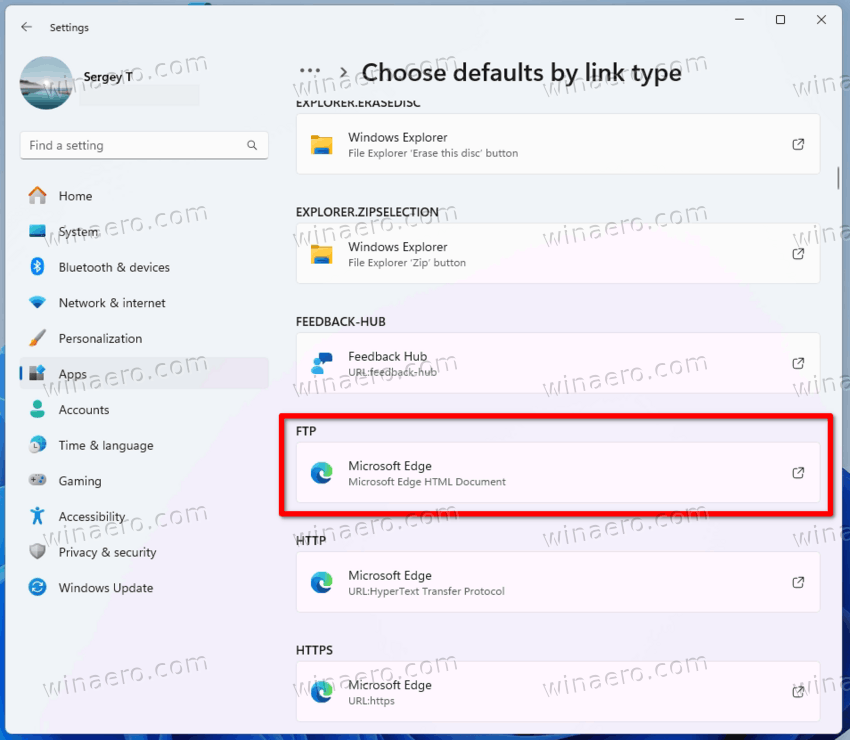Change default for EXPLORER.ERASEDISC Windows Explorer
Screen dimensions: 850x740
pyautogui.click(x=558, y=144)
